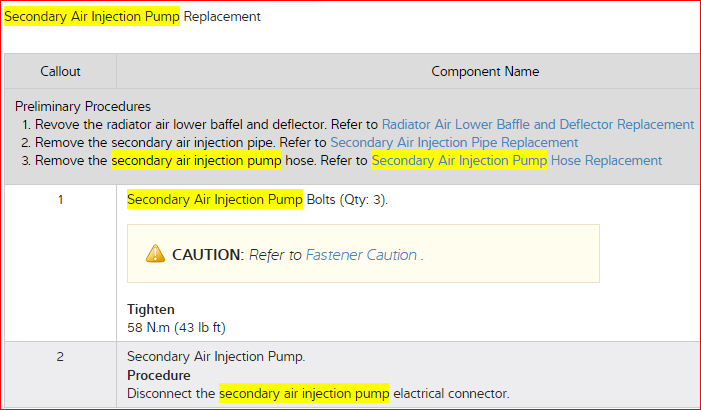Open the Fastener Caution link
Screen dimensions: 701x410
361,255
